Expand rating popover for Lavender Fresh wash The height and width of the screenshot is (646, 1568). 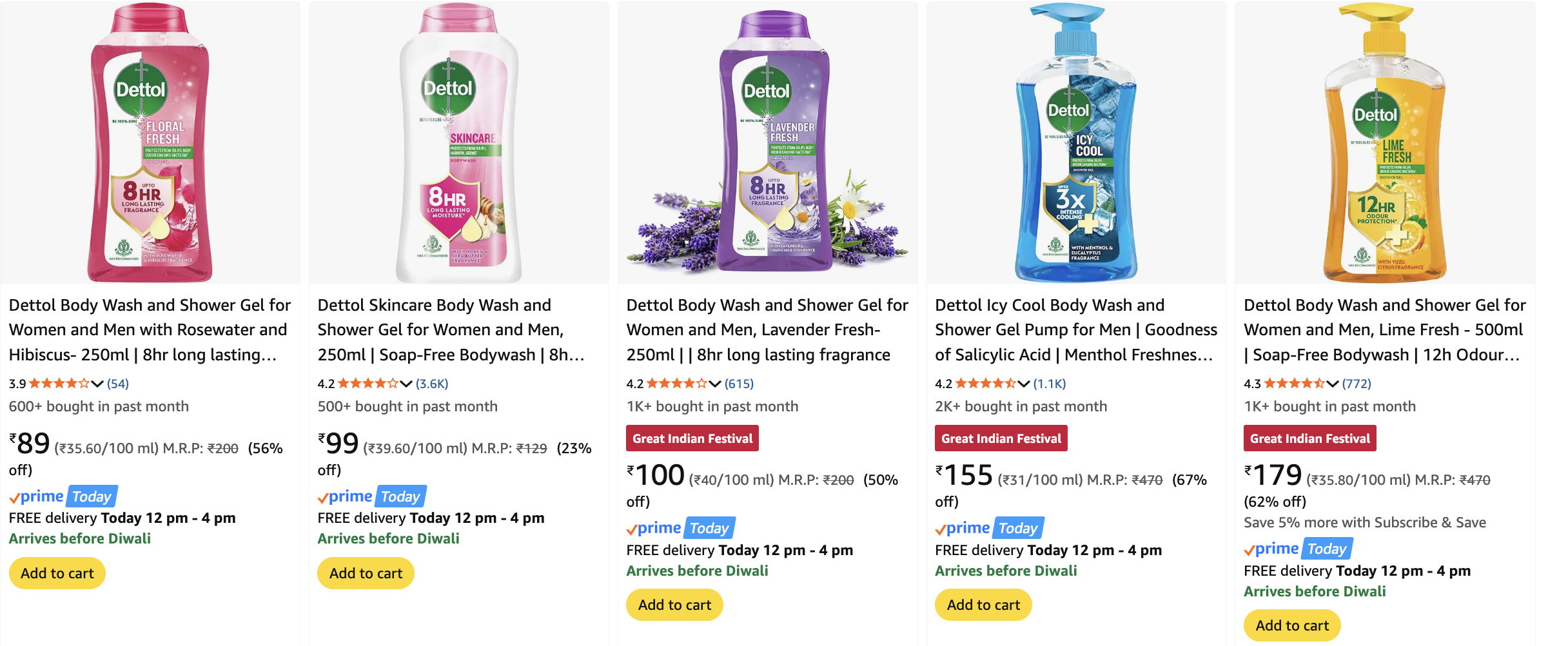click(x=715, y=384)
